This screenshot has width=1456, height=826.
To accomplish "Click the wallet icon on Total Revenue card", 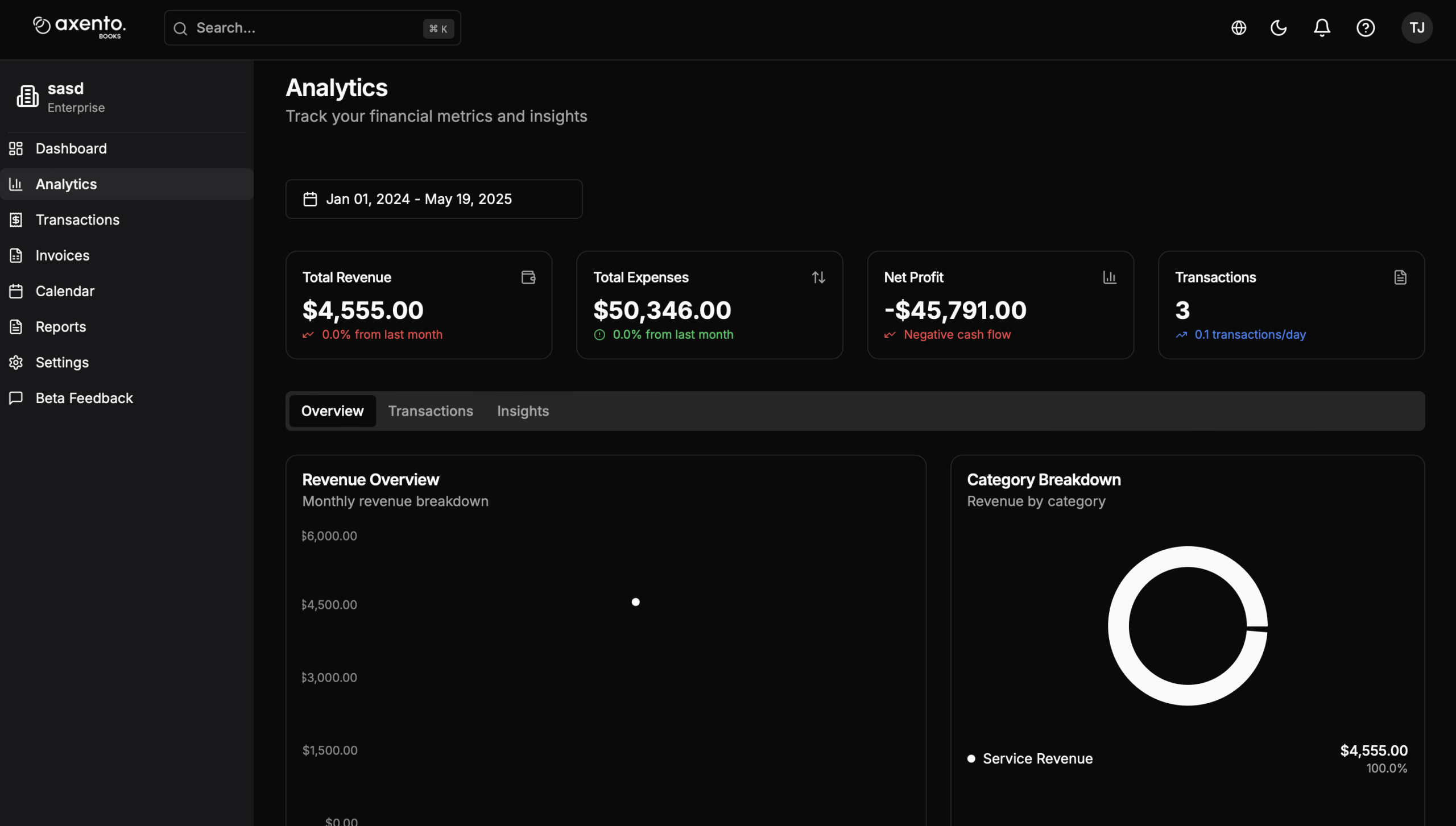I will click(528, 277).
